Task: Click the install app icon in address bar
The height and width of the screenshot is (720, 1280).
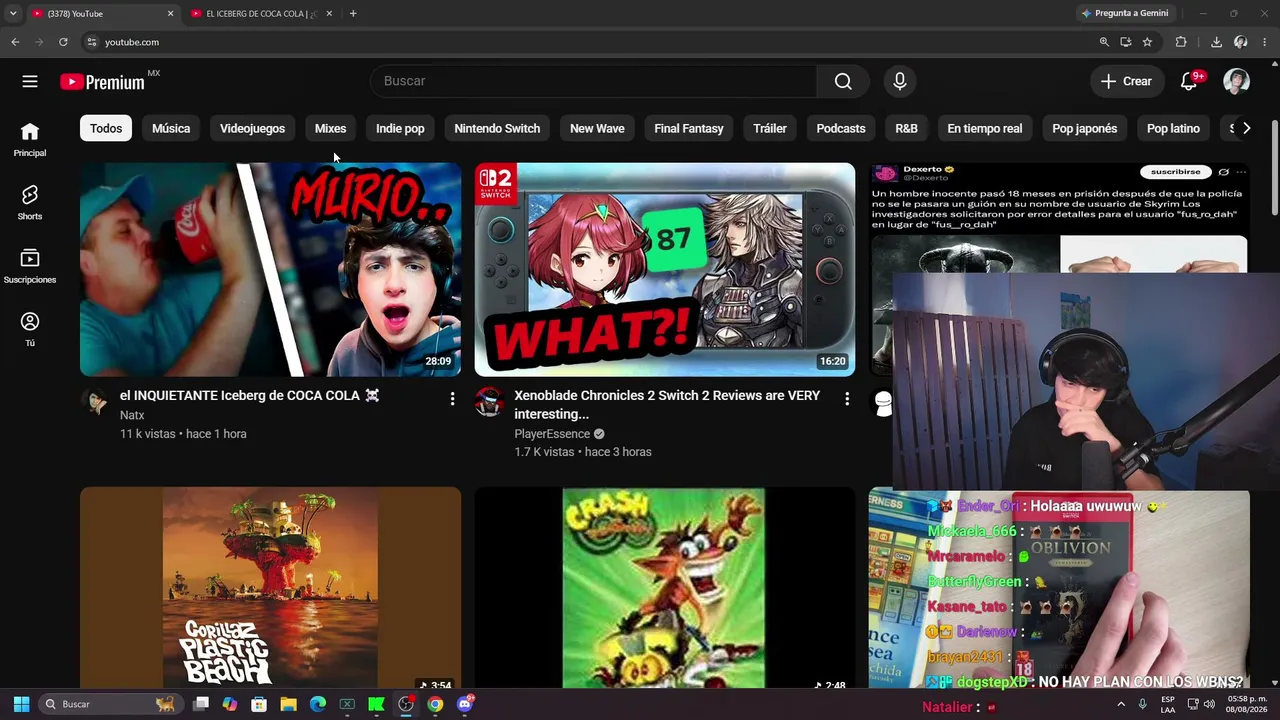Action: (1126, 42)
